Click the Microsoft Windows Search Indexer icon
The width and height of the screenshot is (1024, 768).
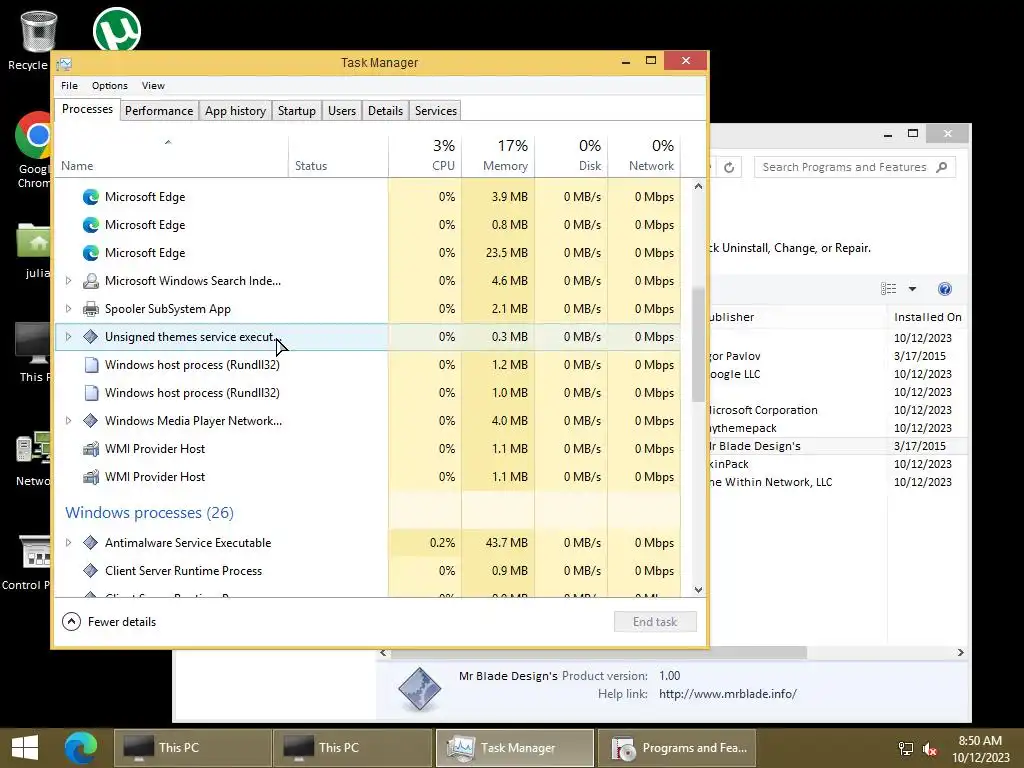pyautogui.click(x=91, y=281)
